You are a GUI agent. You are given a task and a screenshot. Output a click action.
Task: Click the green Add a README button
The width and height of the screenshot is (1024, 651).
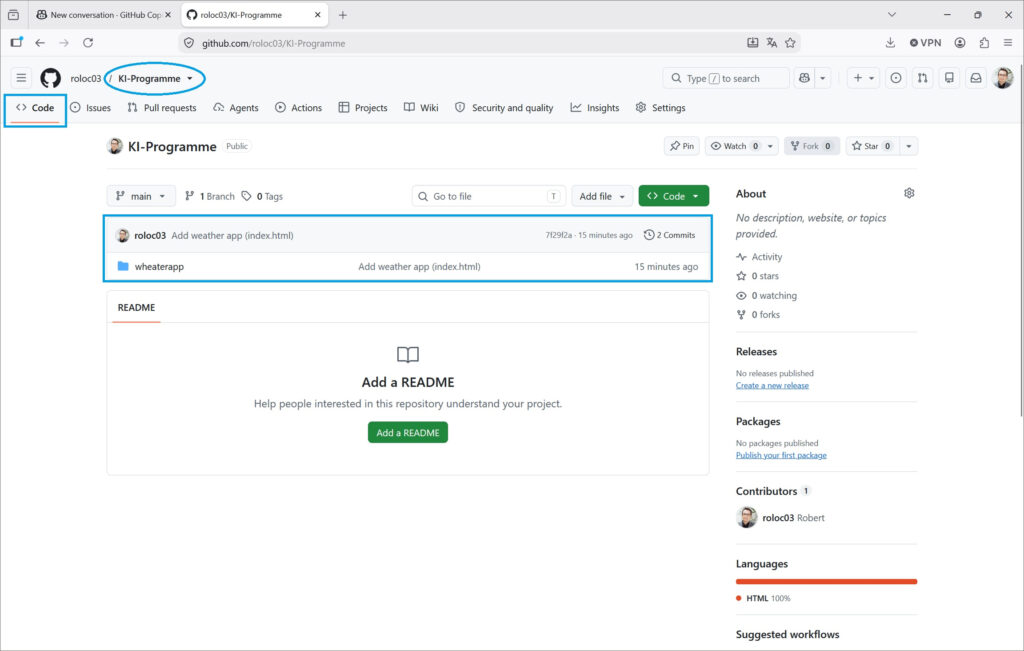click(x=408, y=432)
